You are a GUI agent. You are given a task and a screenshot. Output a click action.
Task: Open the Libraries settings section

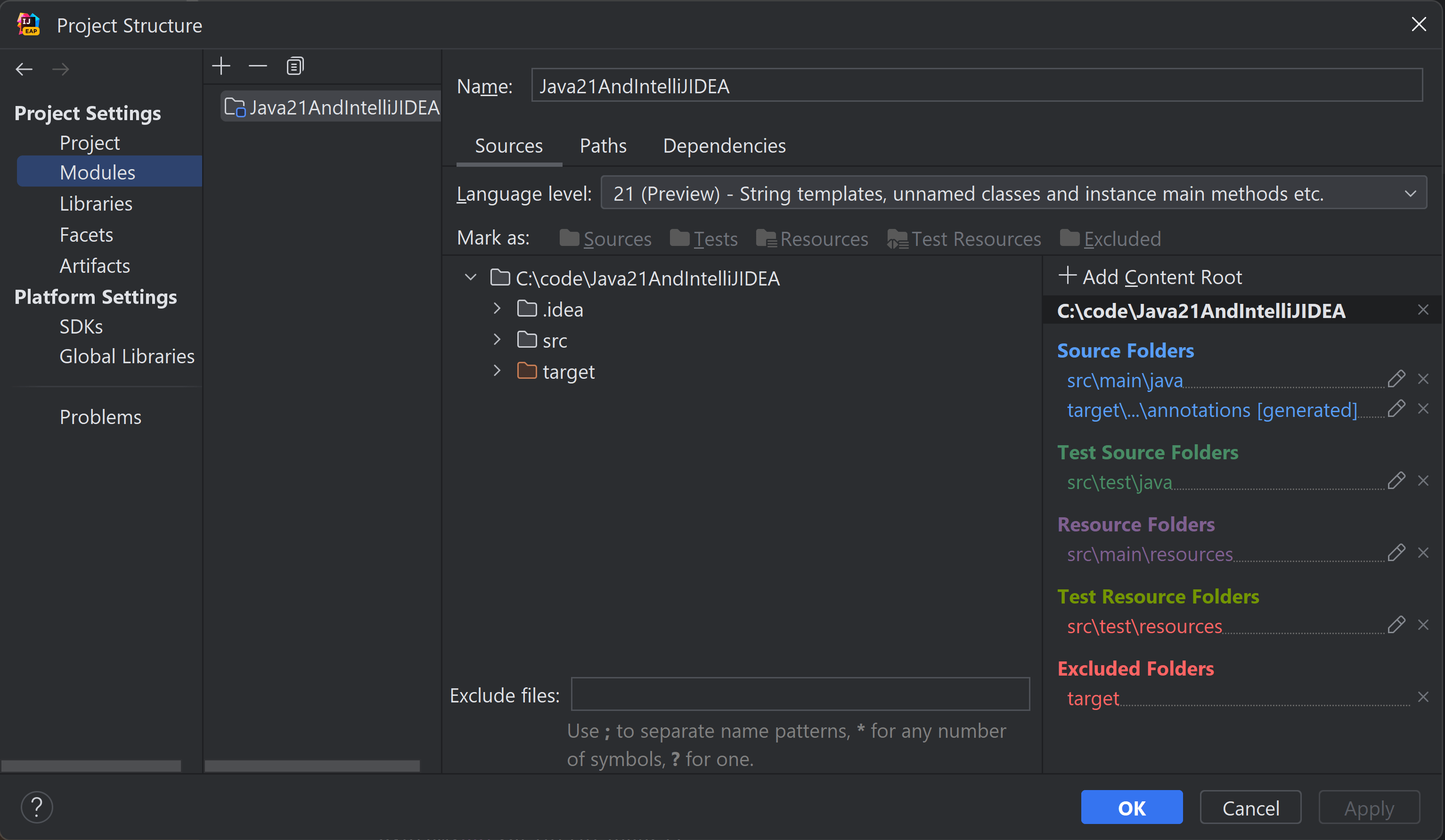pyautogui.click(x=96, y=204)
